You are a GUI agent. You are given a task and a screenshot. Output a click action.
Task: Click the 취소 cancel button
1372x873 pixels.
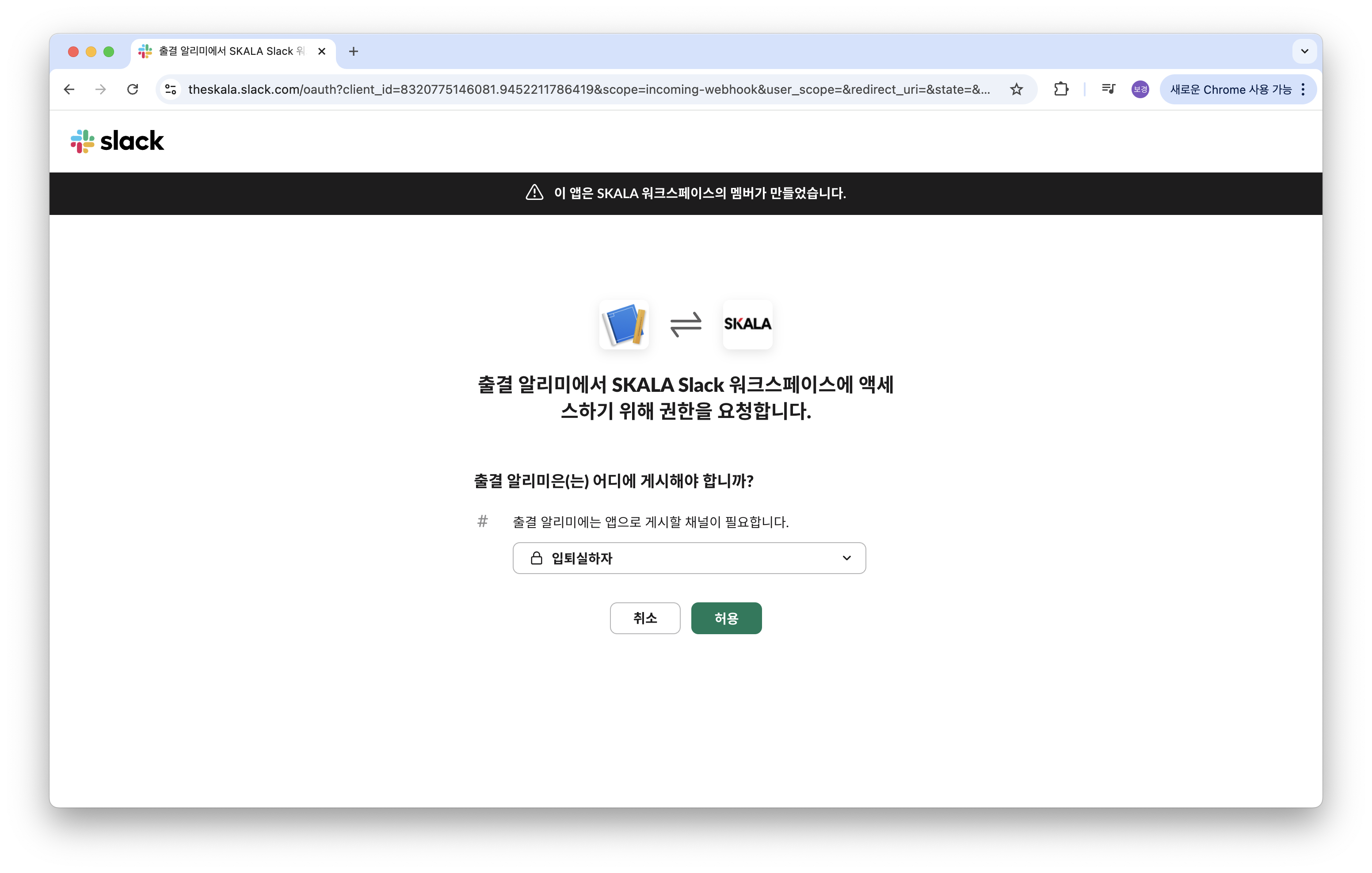pos(645,618)
